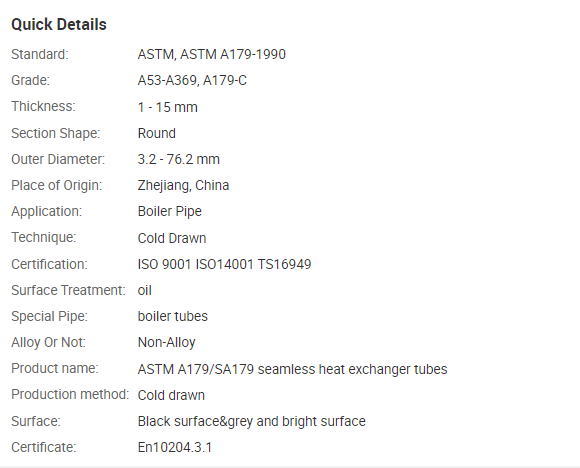Click Place of Origin value Zhejiang, China
Screen dimensions: 580x468
pyautogui.click(x=183, y=185)
